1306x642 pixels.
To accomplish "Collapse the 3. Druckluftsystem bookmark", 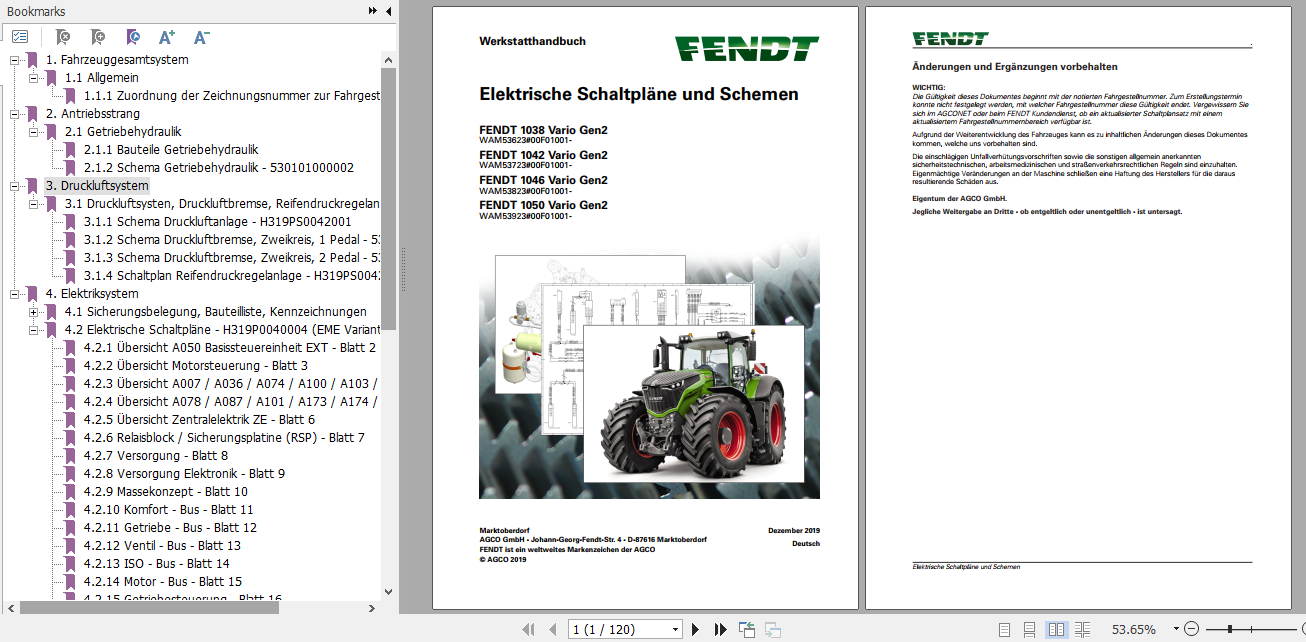I will tap(15, 186).
